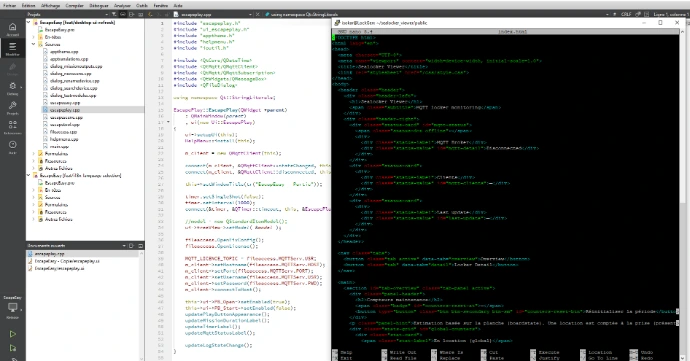This screenshot has height=361, width=690.
Task: Select Autres fichiers in second project
Action: (x=59, y=219)
